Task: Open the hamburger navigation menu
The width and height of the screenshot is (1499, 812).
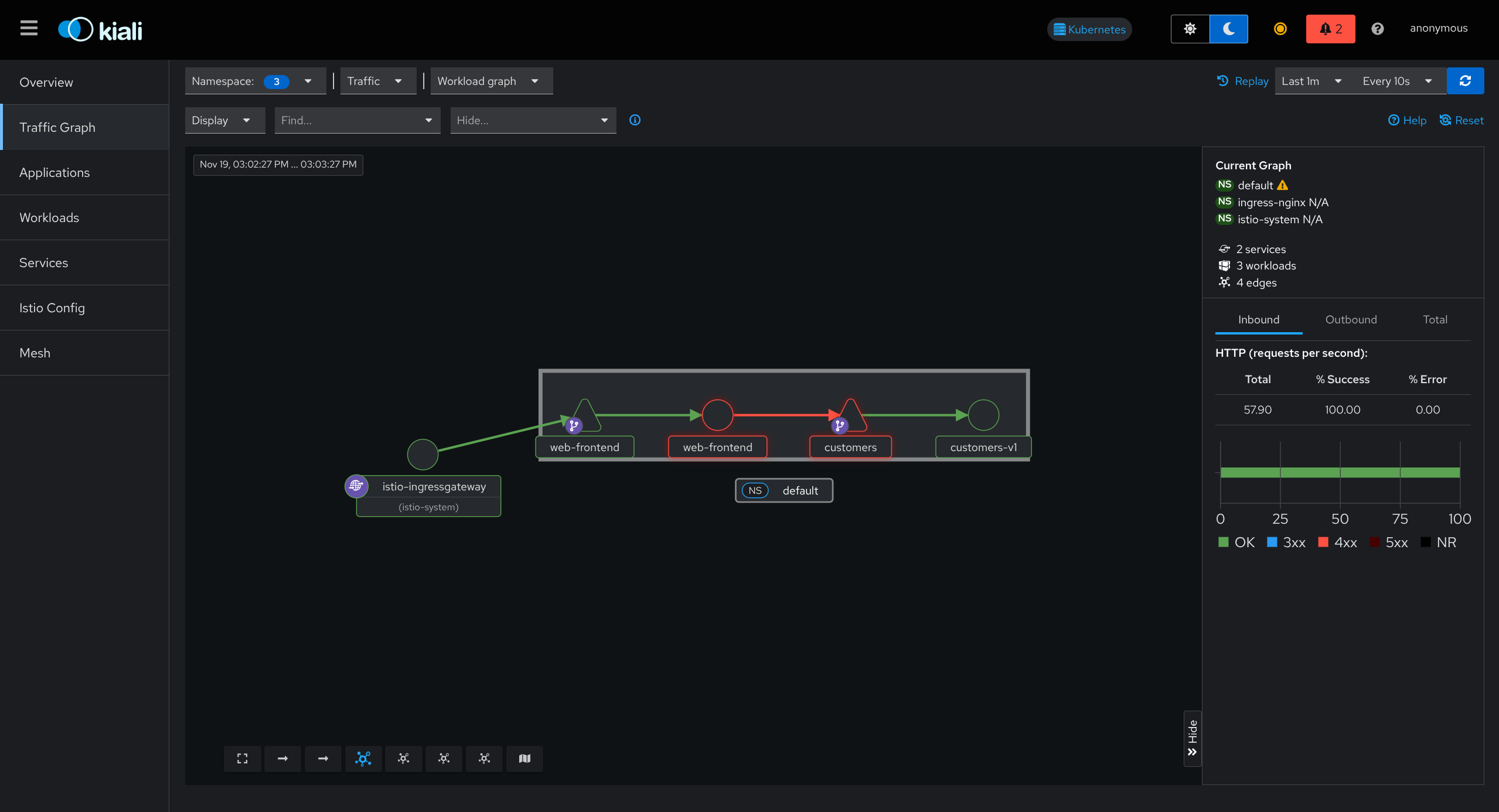Action: [28, 28]
